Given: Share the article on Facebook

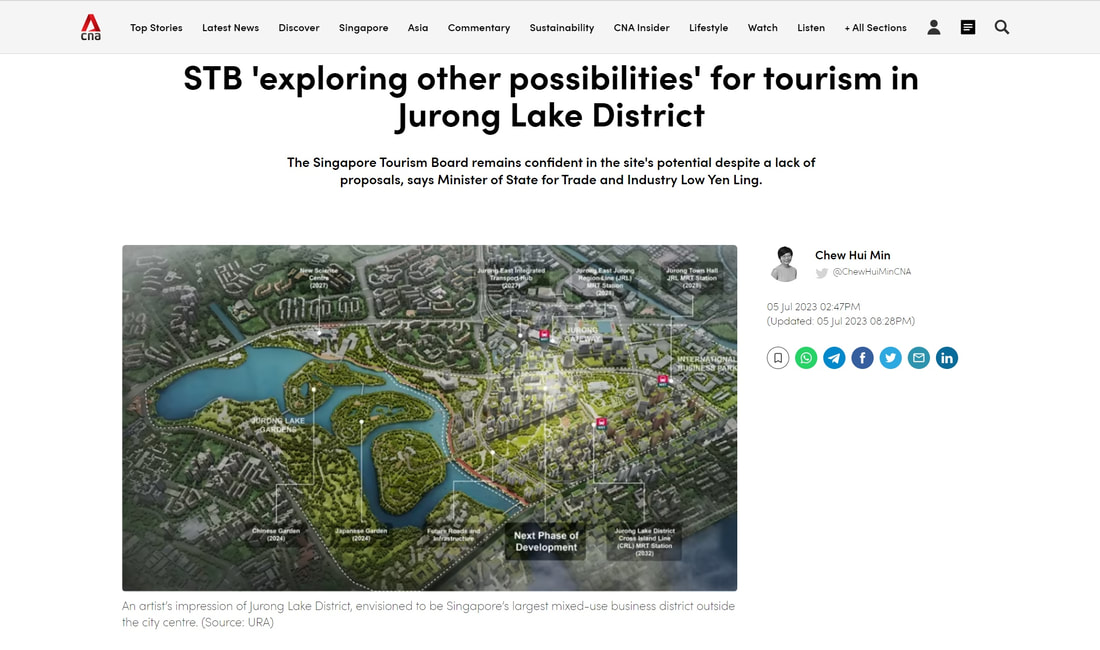Looking at the screenshot, I should click(x=862, y=358).
